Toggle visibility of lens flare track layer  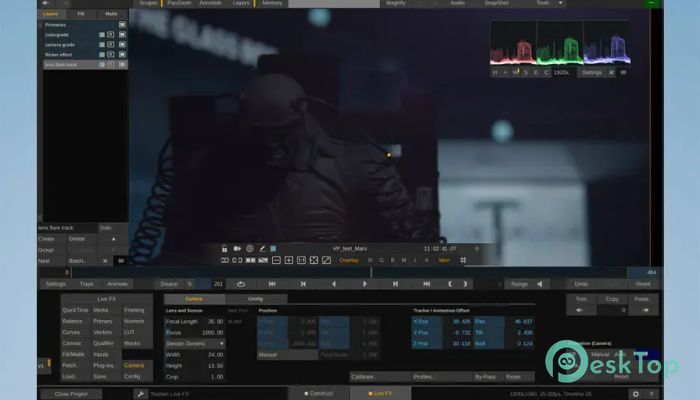tap(102, 65)
